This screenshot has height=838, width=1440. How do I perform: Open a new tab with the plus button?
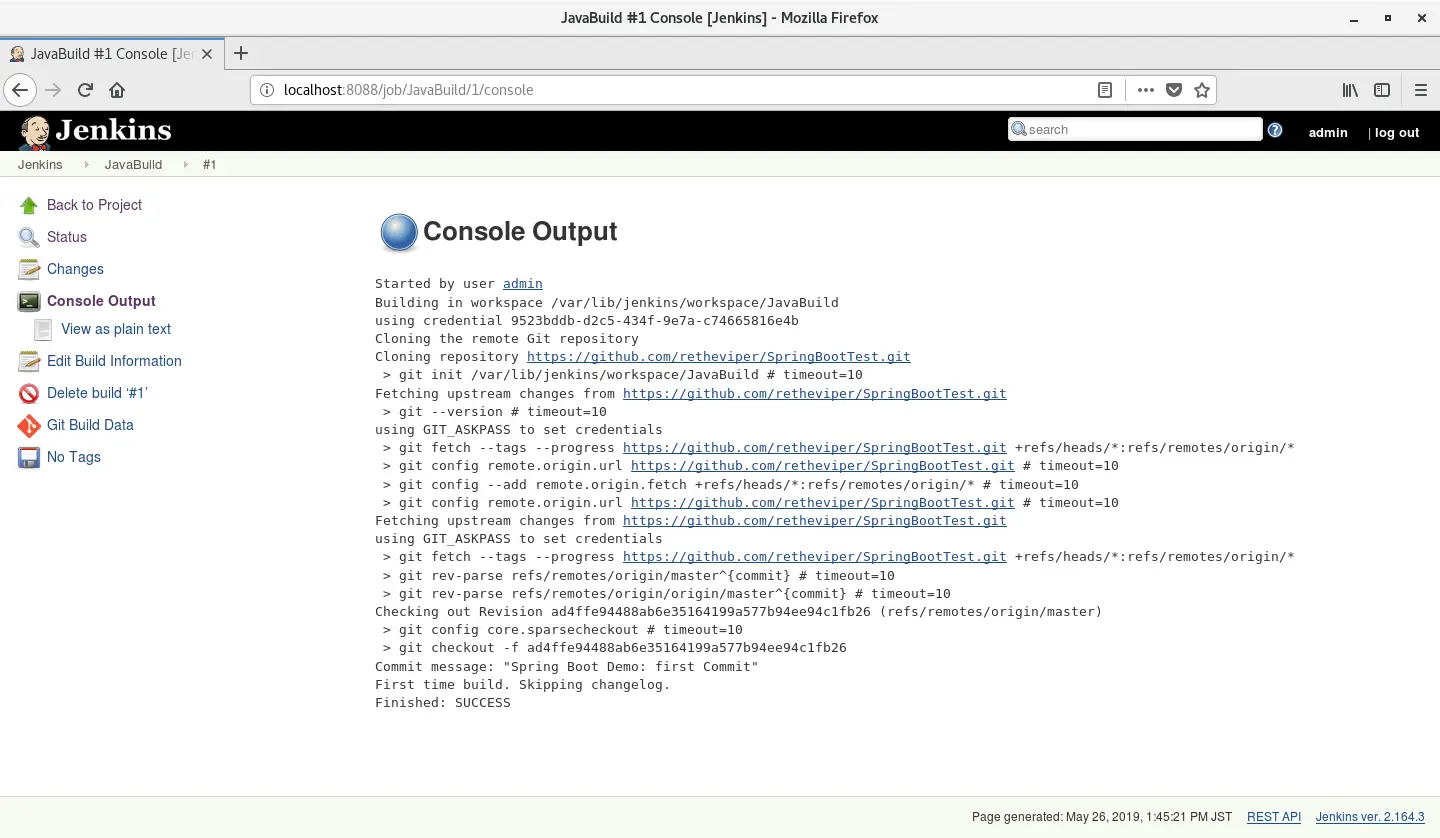click(240, 53)
